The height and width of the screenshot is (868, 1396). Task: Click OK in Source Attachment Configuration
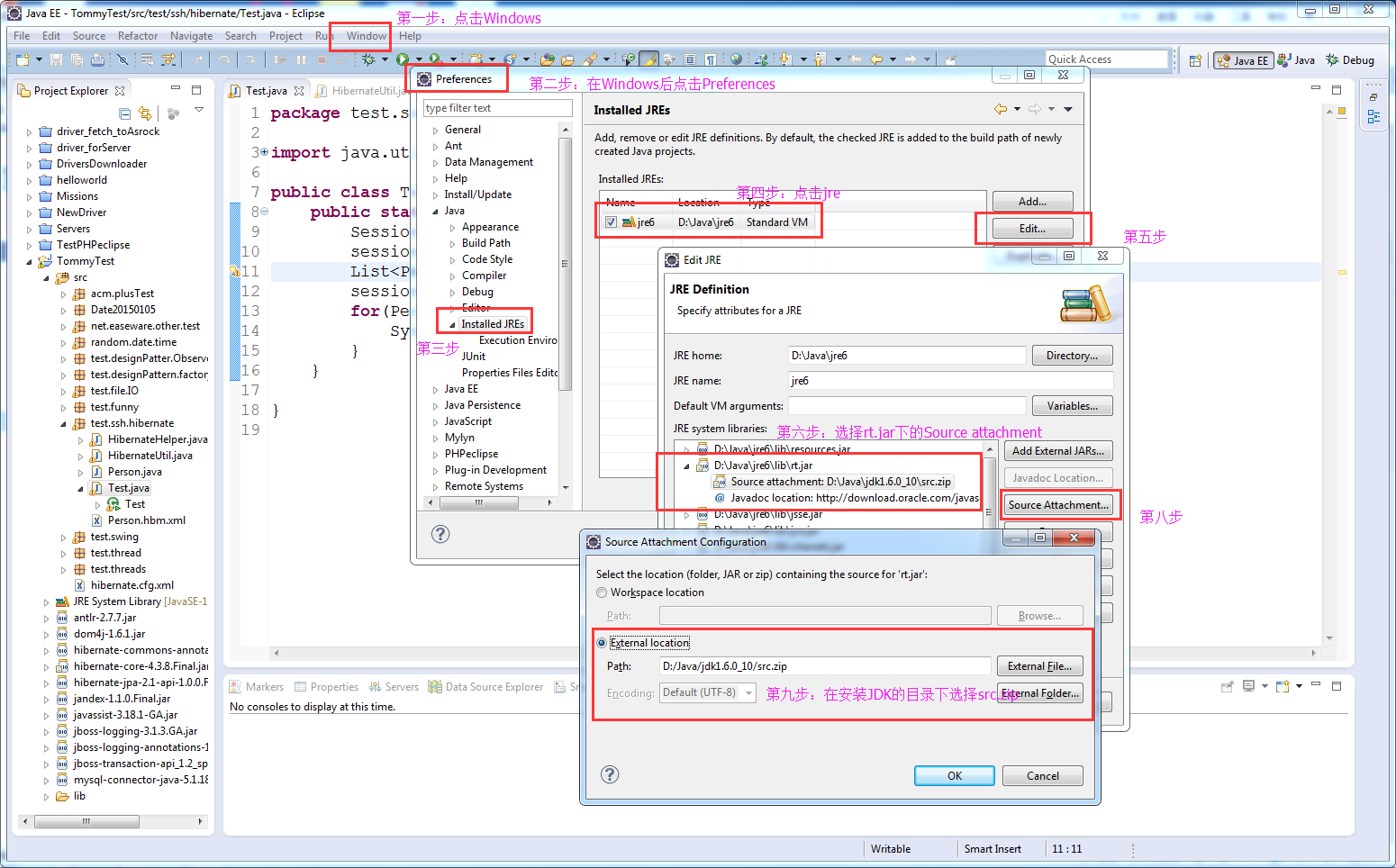tap(955, 776)
